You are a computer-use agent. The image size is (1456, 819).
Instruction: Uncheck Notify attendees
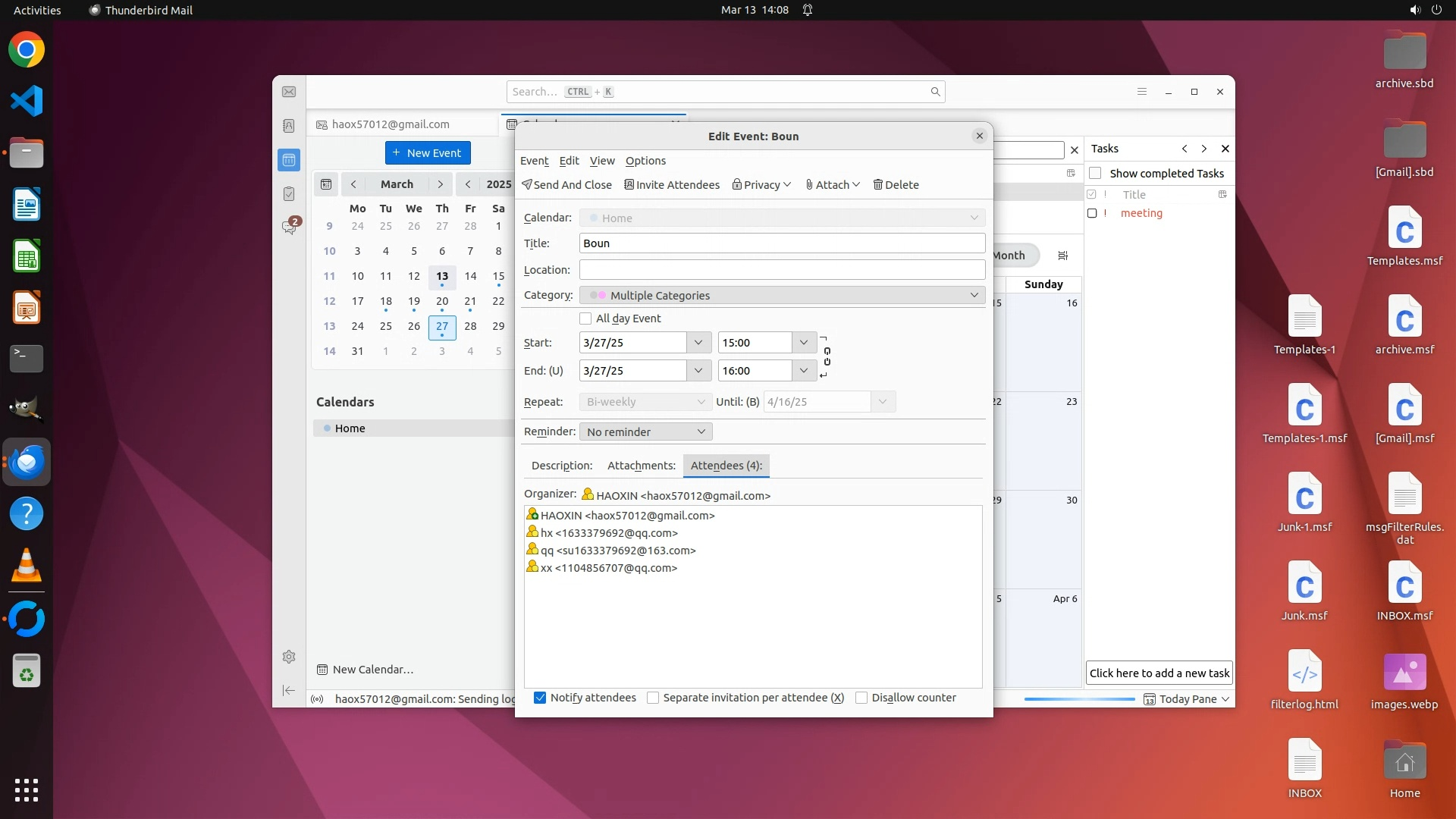tap(540, 698)
